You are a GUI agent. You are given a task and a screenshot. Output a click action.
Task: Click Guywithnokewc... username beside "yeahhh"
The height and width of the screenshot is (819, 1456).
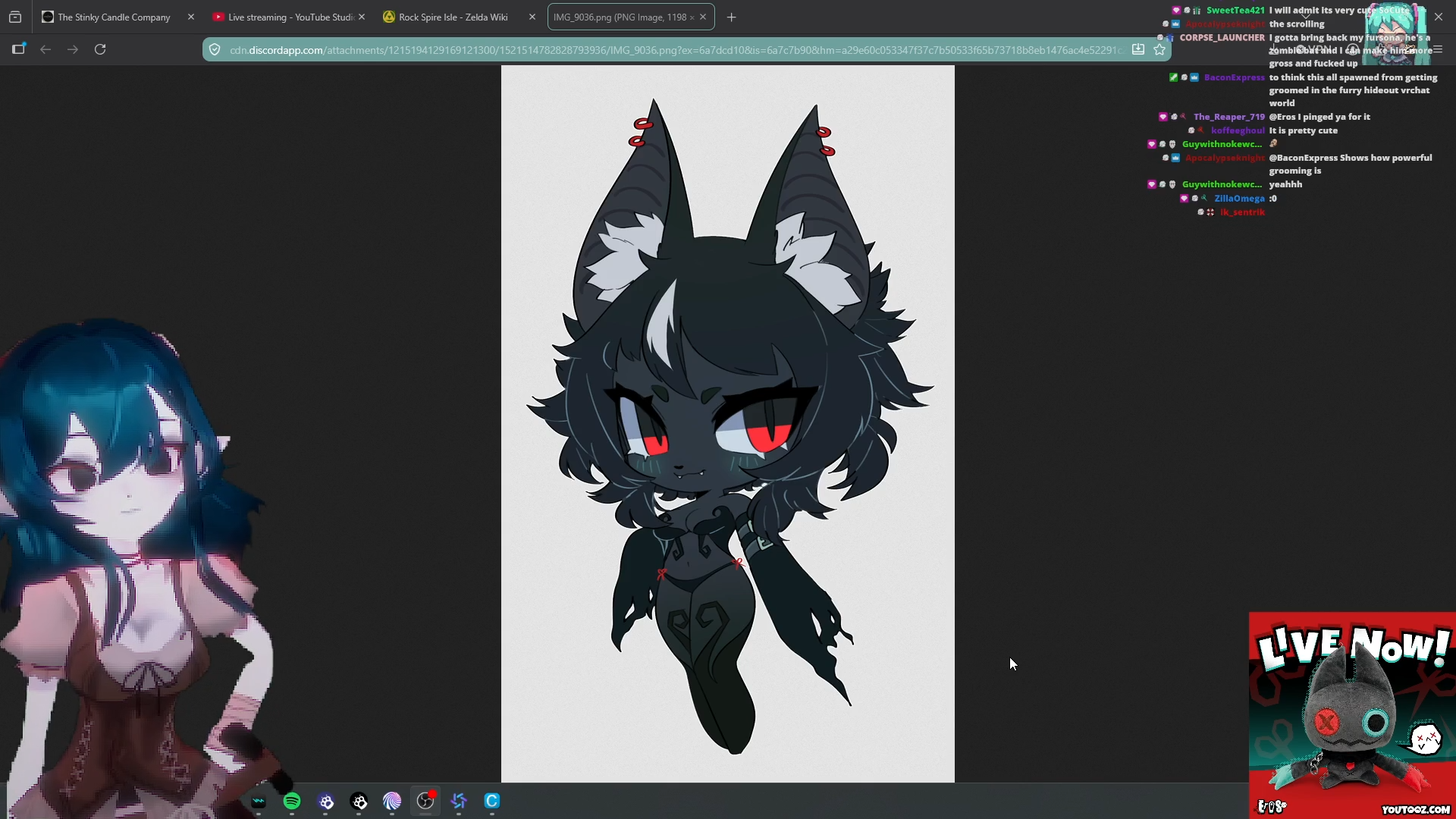click(1222, 184)
